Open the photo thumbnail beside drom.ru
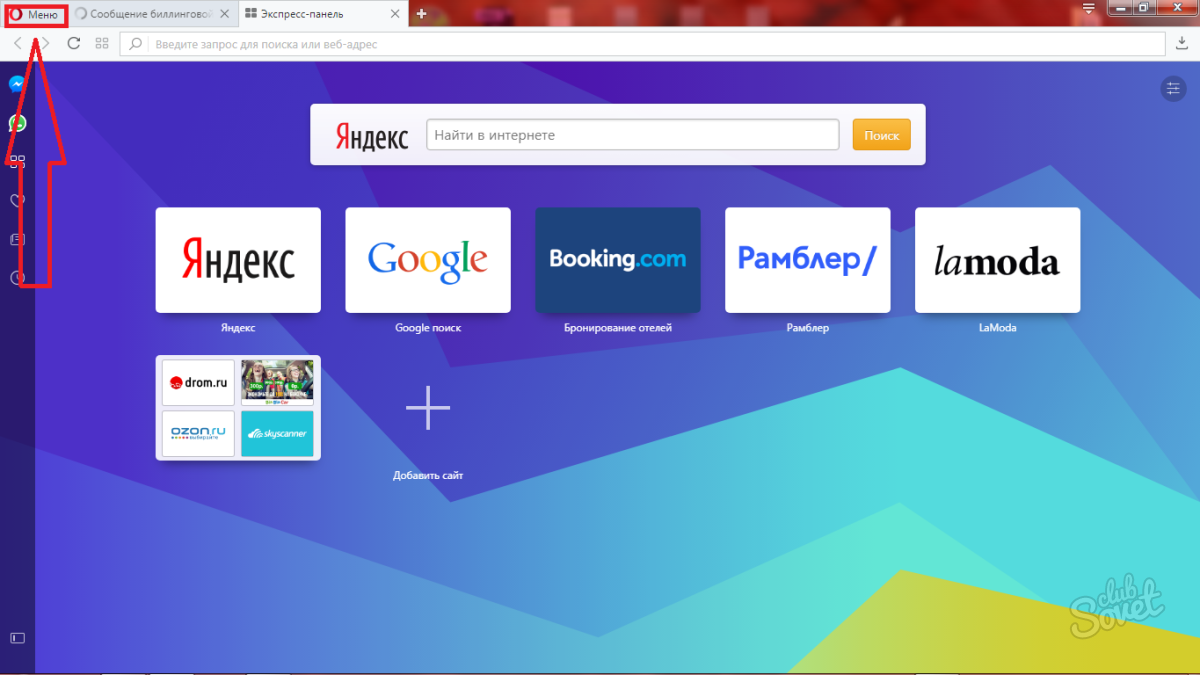The width and height of the screenshot is (1200, 675). (277, 382)
